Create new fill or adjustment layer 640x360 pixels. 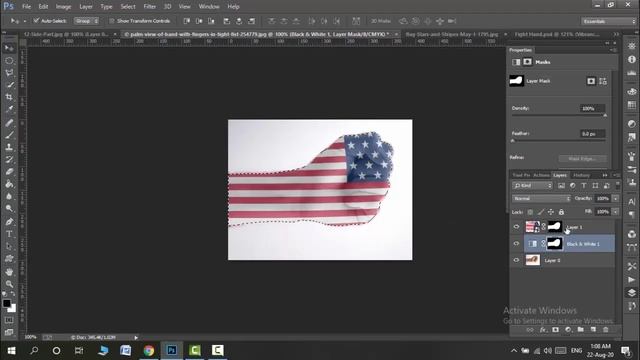point(568,330)
